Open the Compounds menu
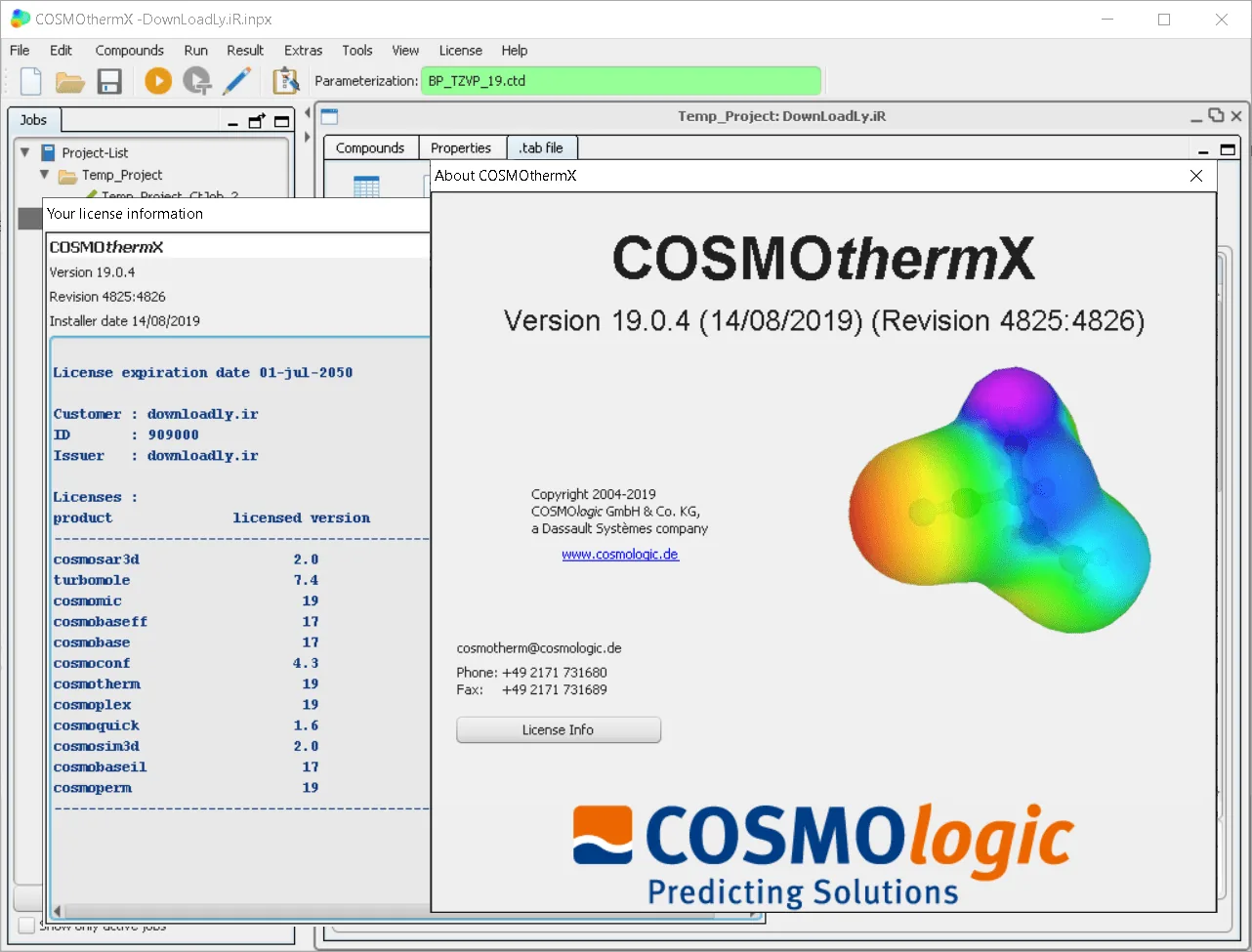This screenshot has width=1252, height=952. click(129, 50)
